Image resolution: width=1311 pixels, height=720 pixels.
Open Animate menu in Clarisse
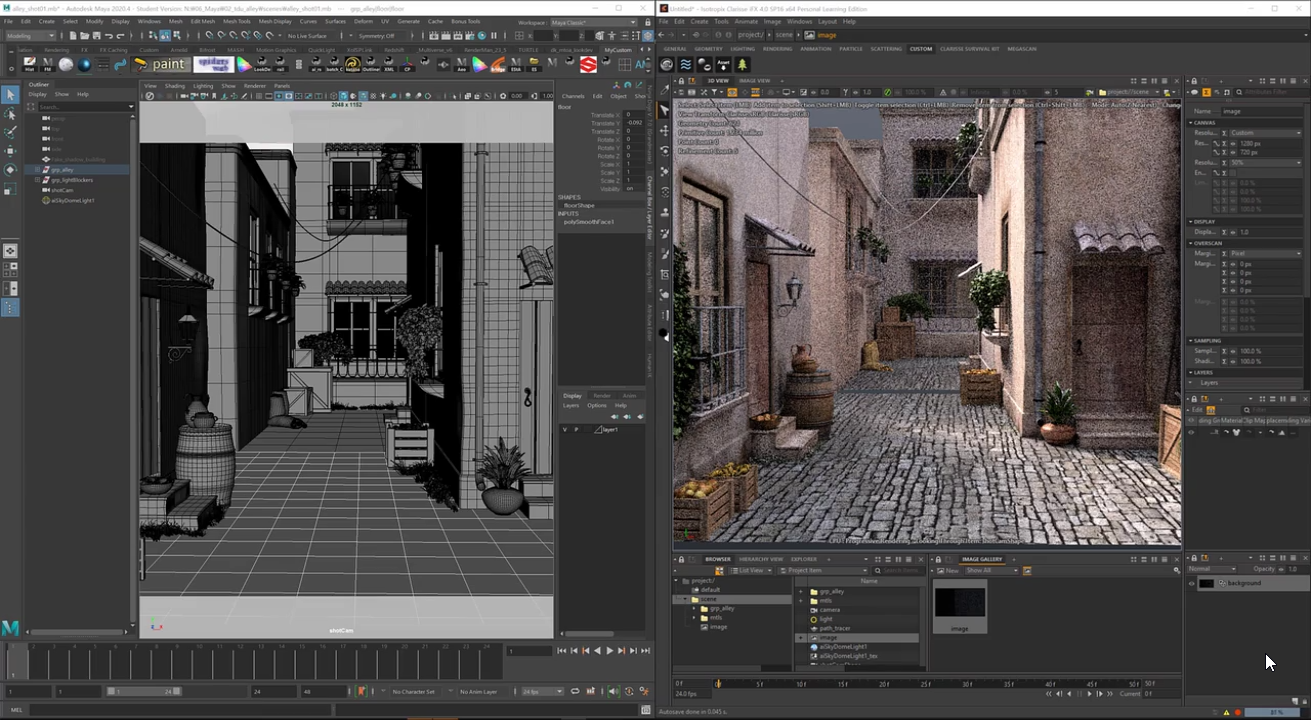click(746, 21)
